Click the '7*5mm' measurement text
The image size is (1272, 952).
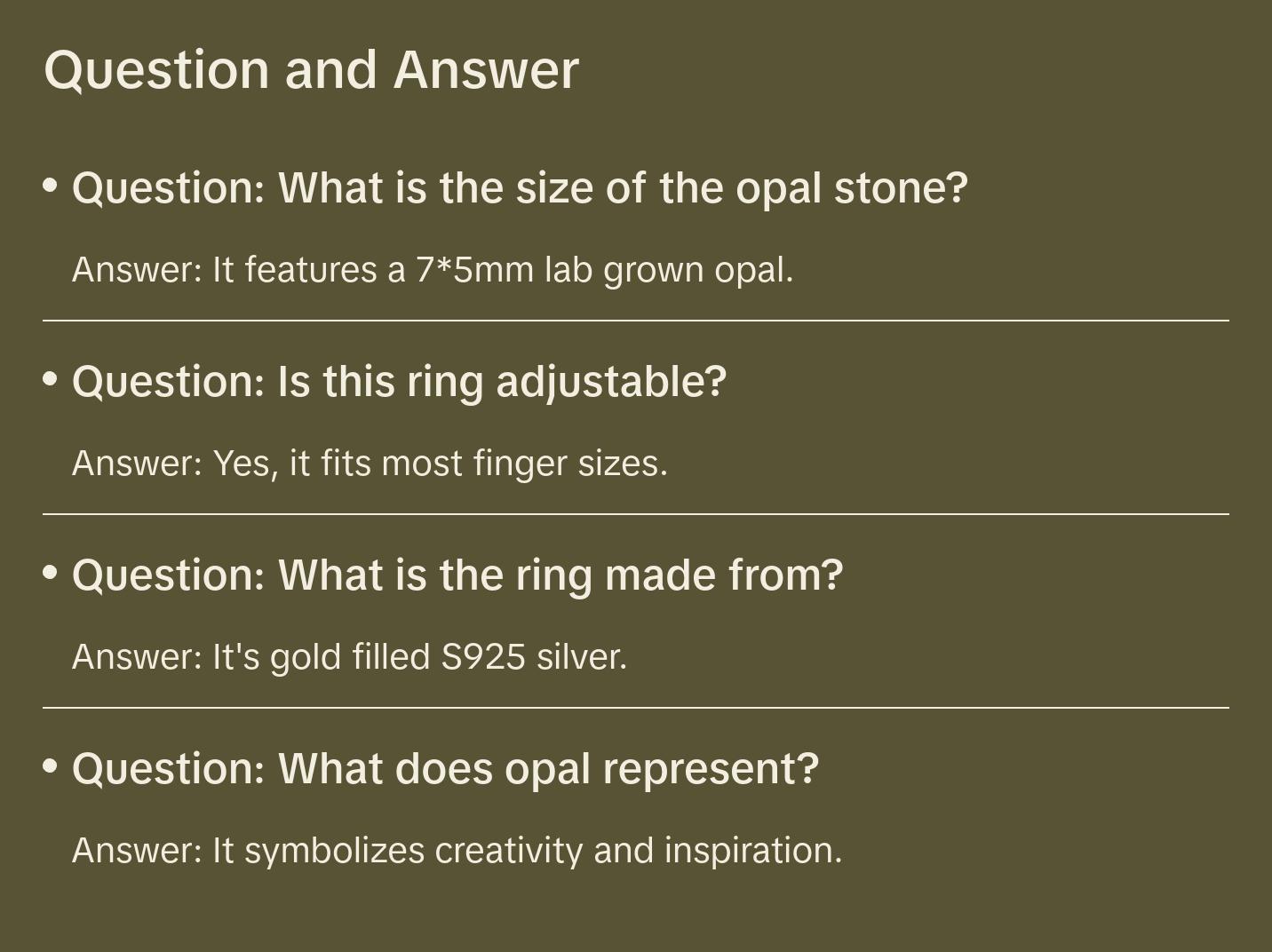[x=474, y=270]
